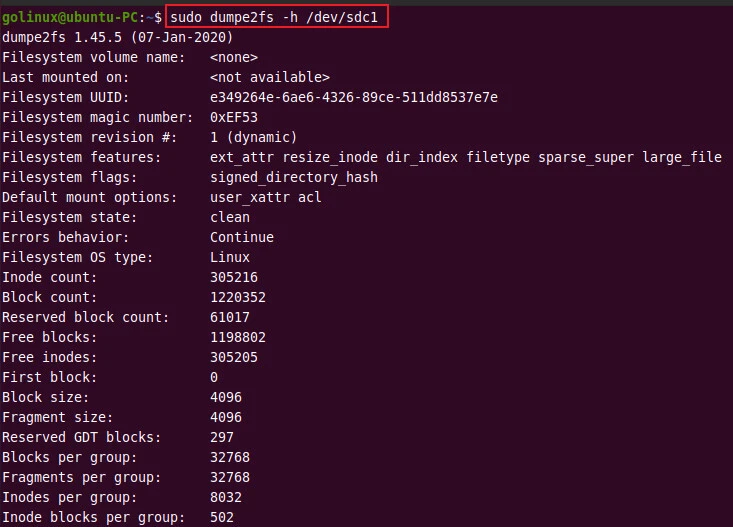Click the value '<none>'
This screenshot has width=733, height=527.
click(234, 58)
